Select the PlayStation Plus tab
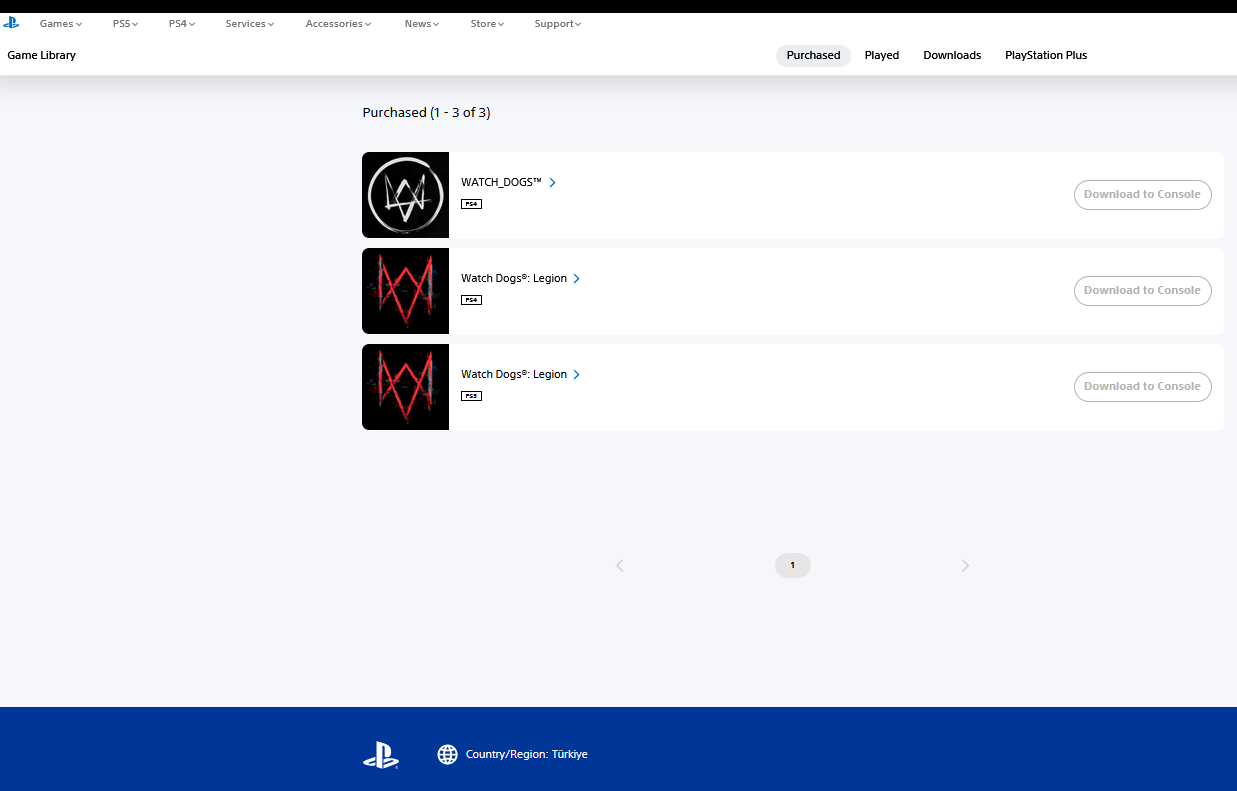This screenshot has height=791, width=1237. point(1045,56)
